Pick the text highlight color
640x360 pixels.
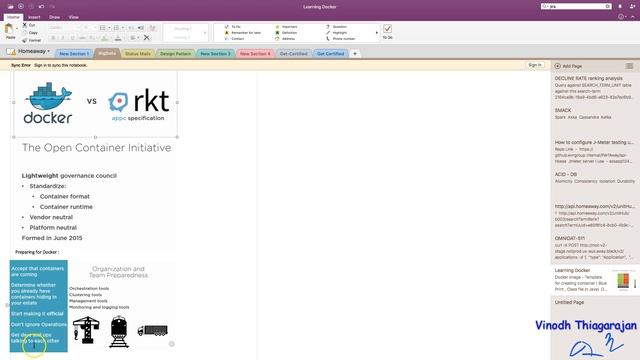[105, 38]
